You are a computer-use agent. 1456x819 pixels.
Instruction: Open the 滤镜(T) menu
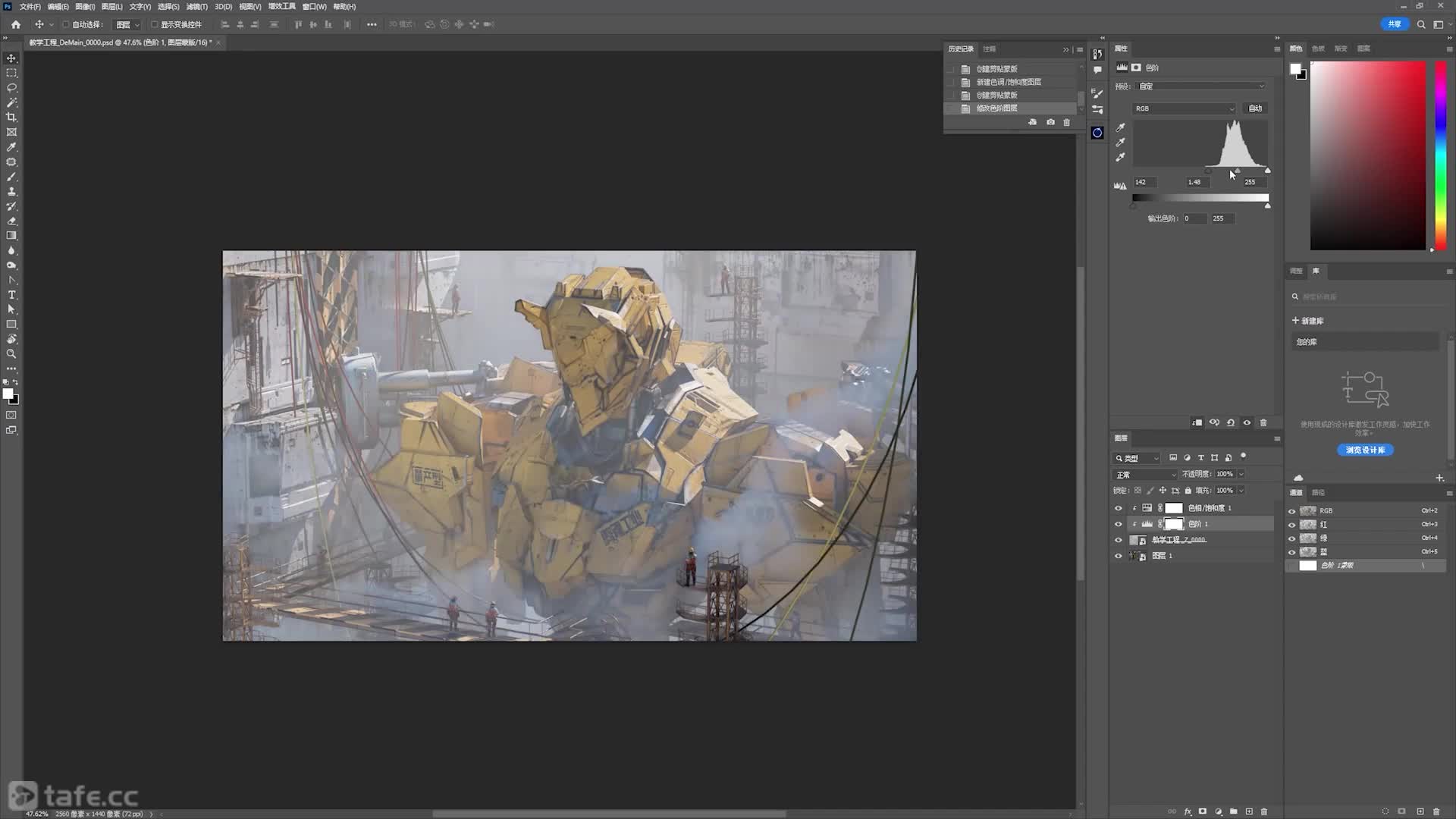click(196, 6)
